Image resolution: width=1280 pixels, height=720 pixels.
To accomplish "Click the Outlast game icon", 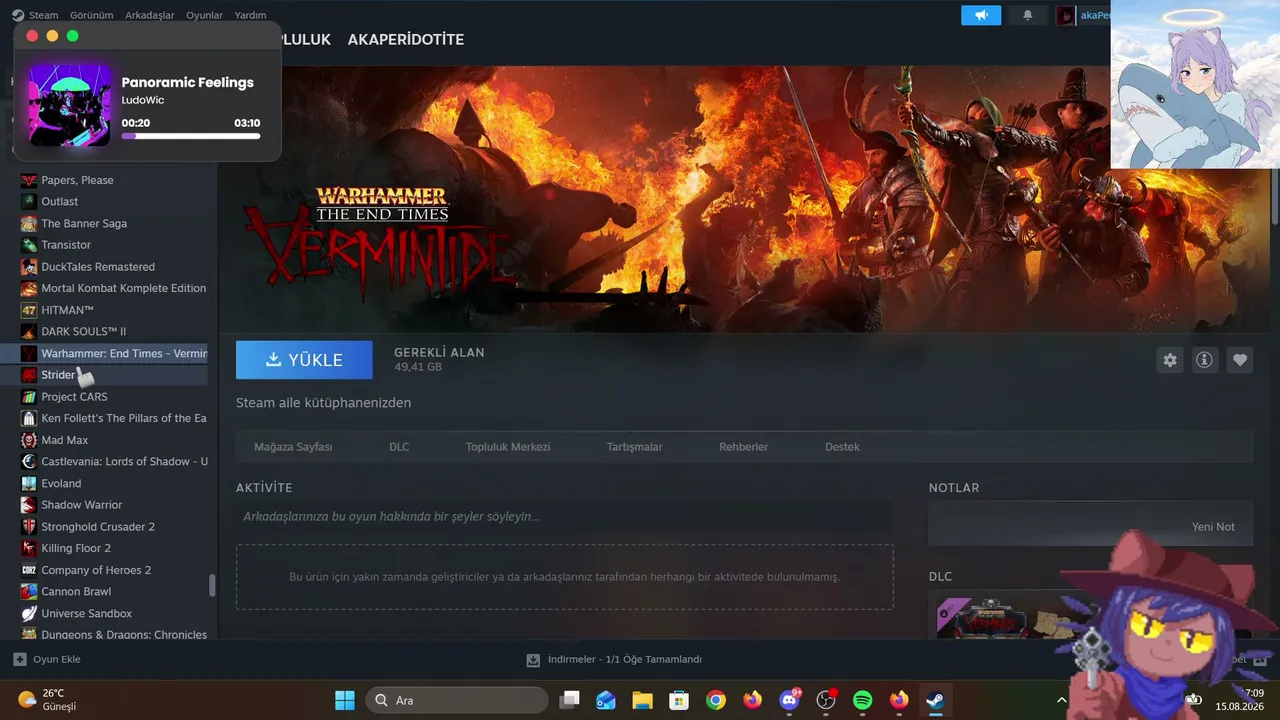I will [29, 202].
